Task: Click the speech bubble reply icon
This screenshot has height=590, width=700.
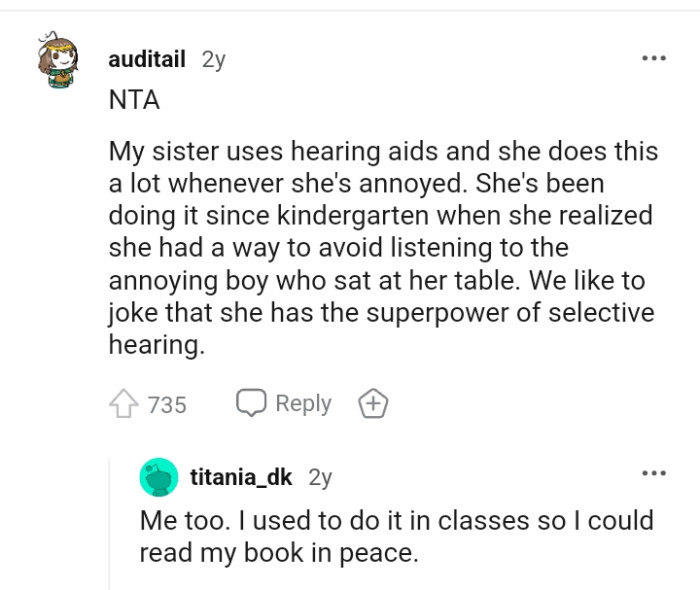Action: tap(250, 403)
